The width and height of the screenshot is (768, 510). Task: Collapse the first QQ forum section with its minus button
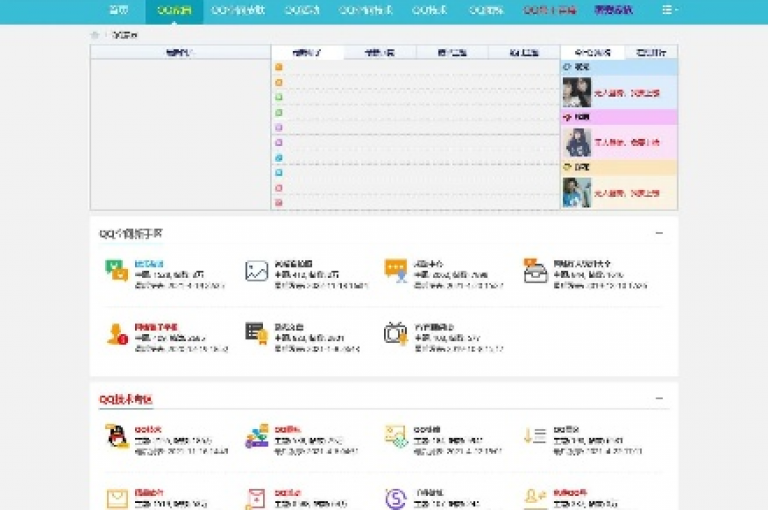click(659, 233)
